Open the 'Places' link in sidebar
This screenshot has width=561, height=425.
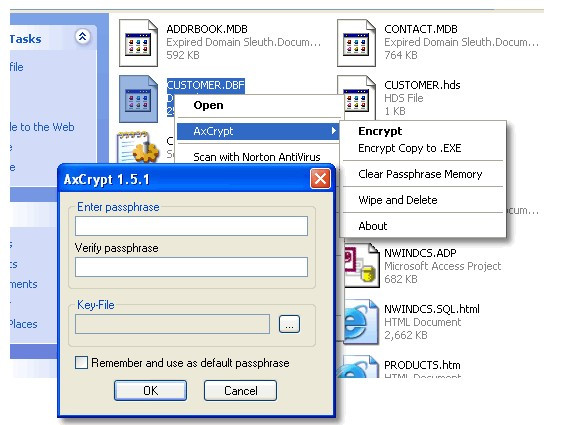click(23, 324)
